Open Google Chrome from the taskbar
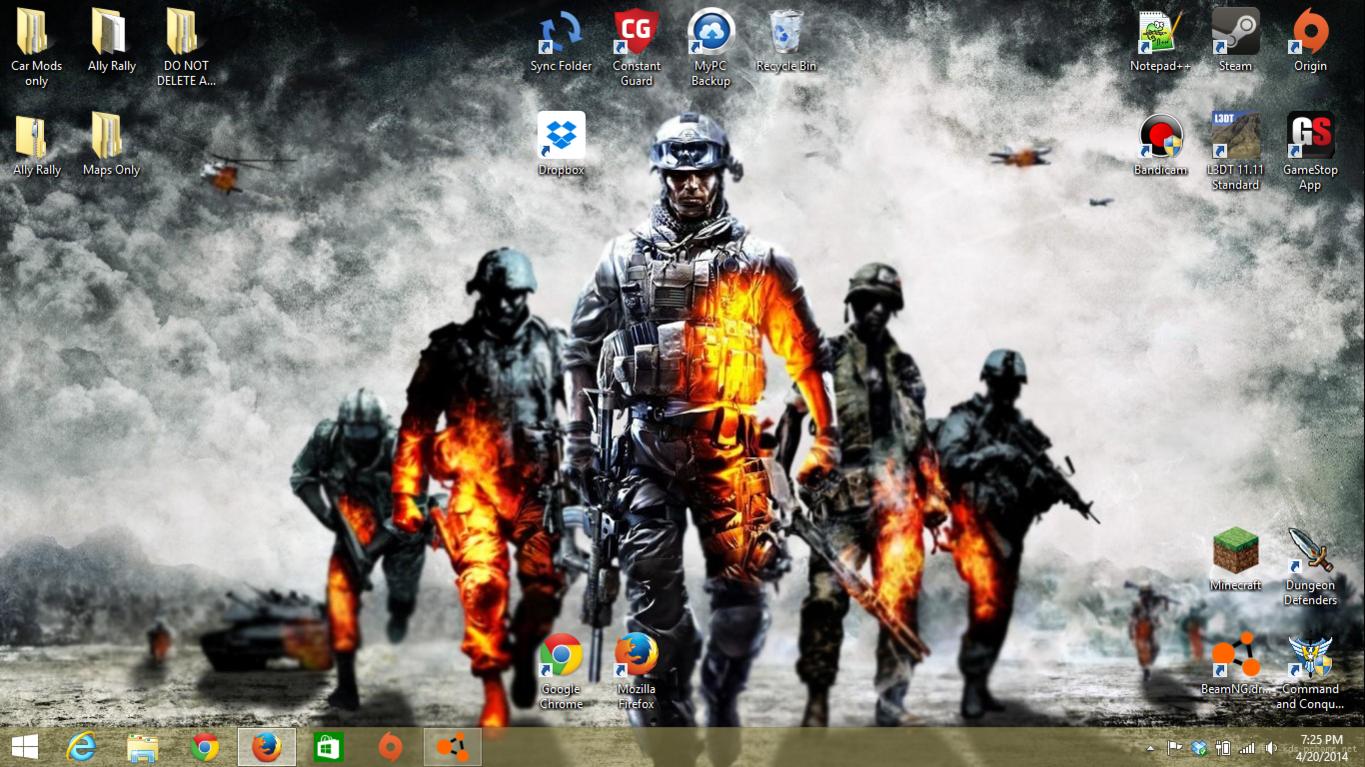 205,747
